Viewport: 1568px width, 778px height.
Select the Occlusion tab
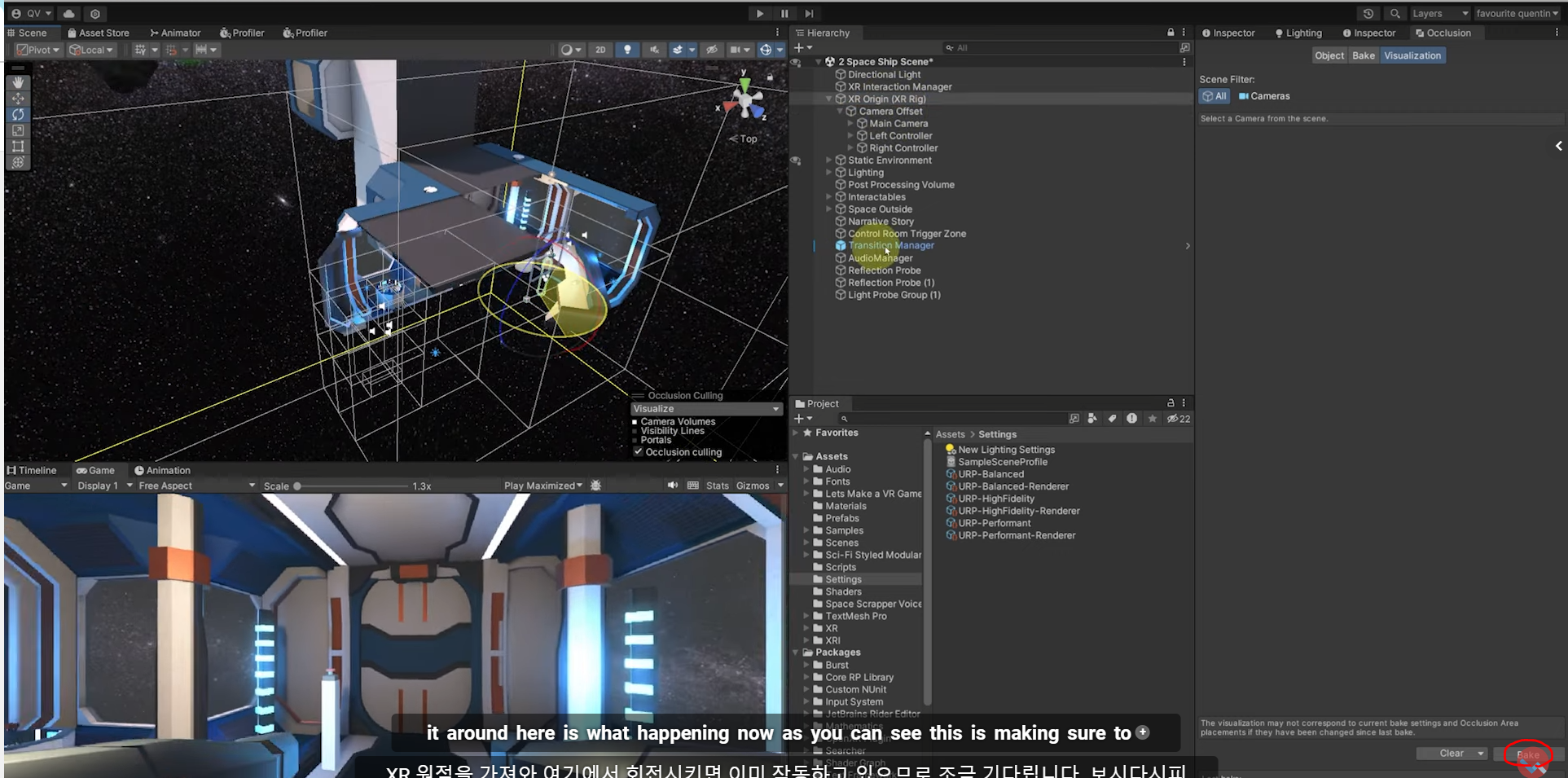point(1443,33)
